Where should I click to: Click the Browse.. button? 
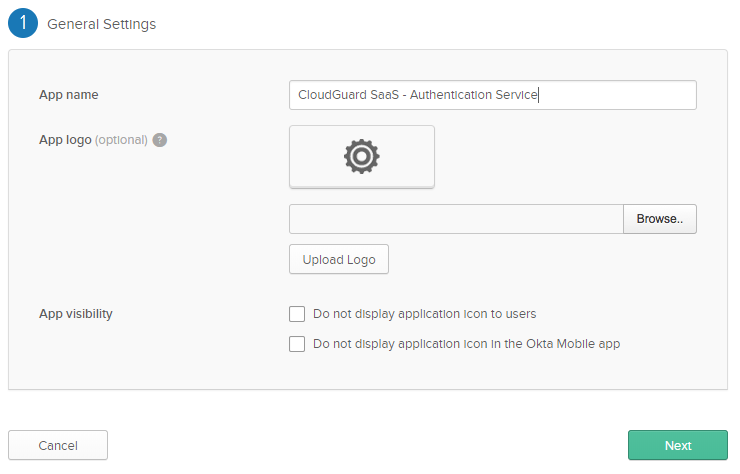point(660,219)
